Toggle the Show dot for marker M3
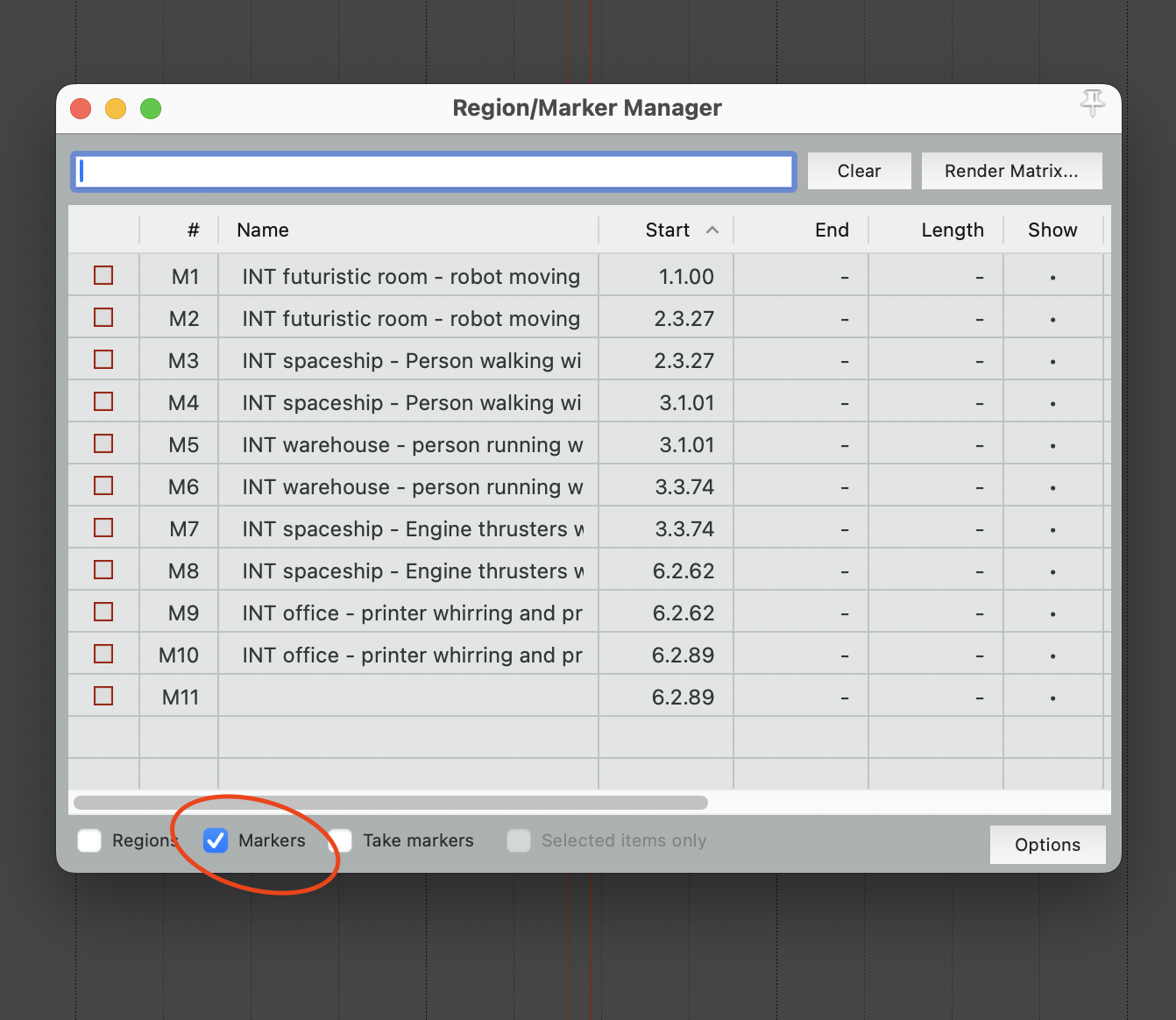1176x1020 pixels. 1052,361
